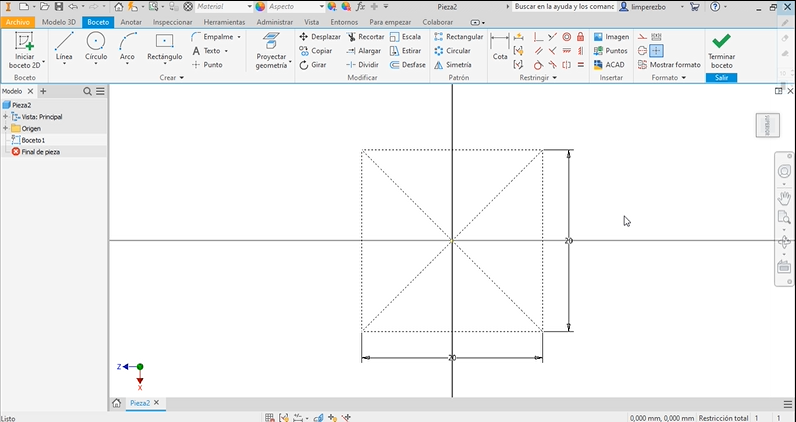Open the fx parameters icon
The width and height of the screenshot is (796, 422).
click(x=361, y=7)
